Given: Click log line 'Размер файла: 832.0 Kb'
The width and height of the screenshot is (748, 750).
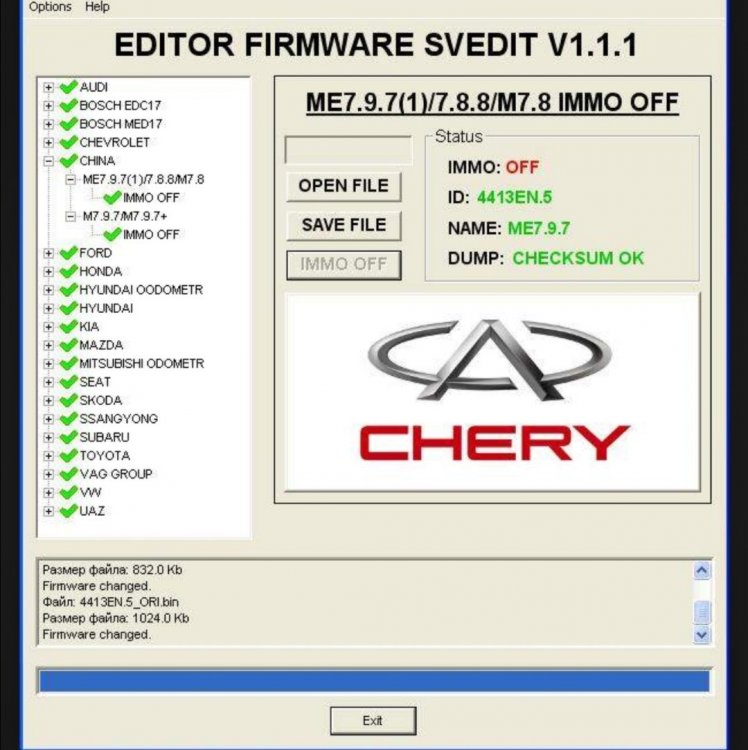Looking at the screenshot, I should tap(112, 570).
